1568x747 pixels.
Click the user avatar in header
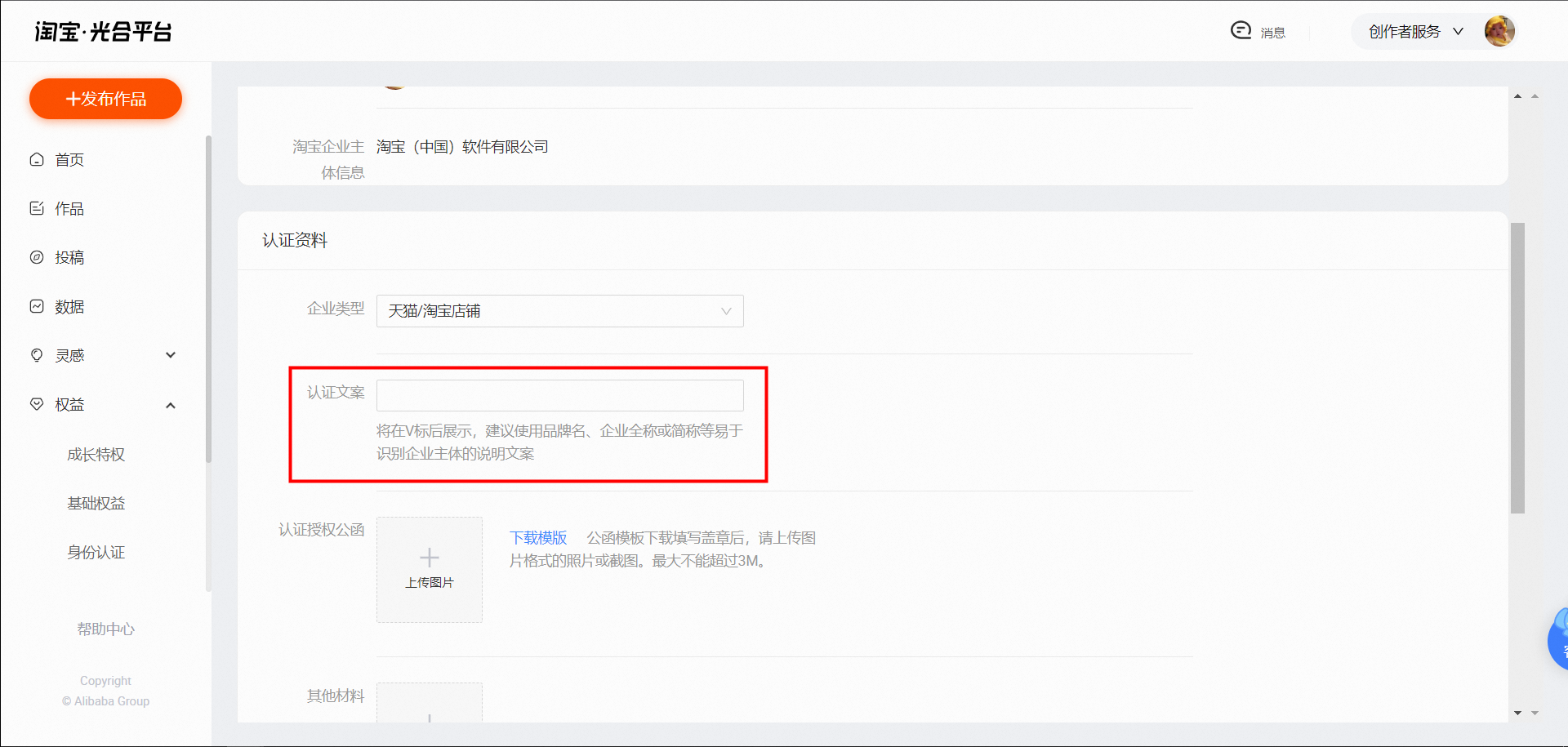pos(1499,31)
